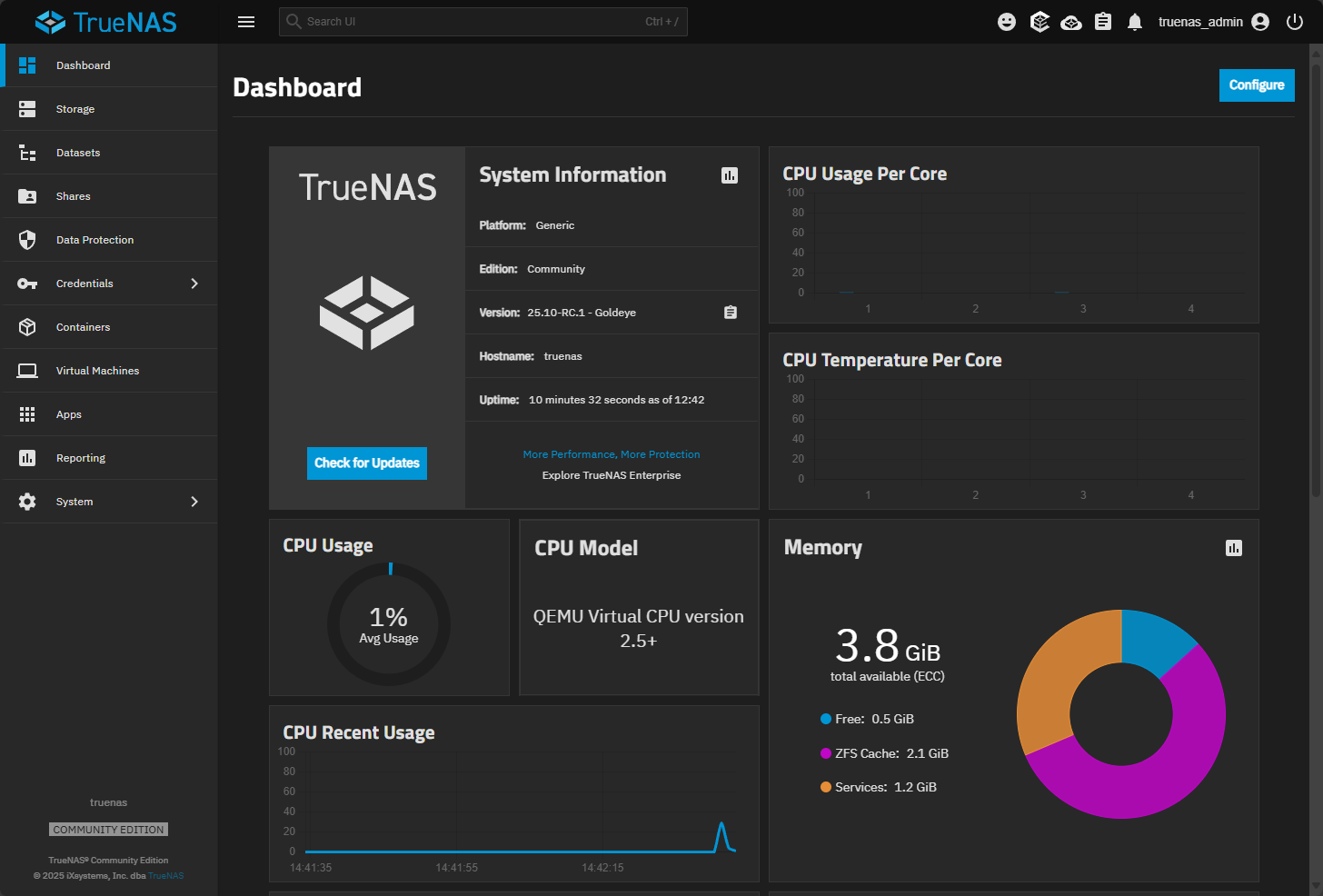Open Memory reports chart icon

point(1234,548)
